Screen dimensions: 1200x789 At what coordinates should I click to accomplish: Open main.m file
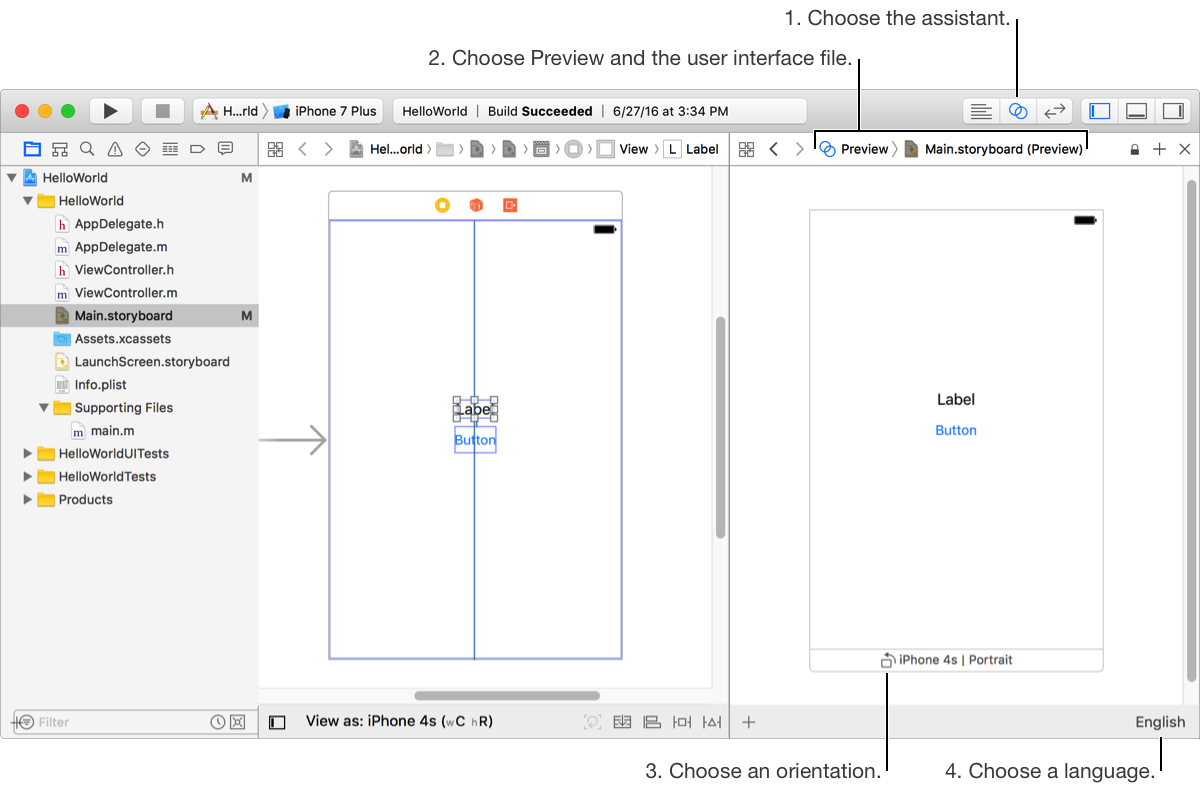[112, 431]
